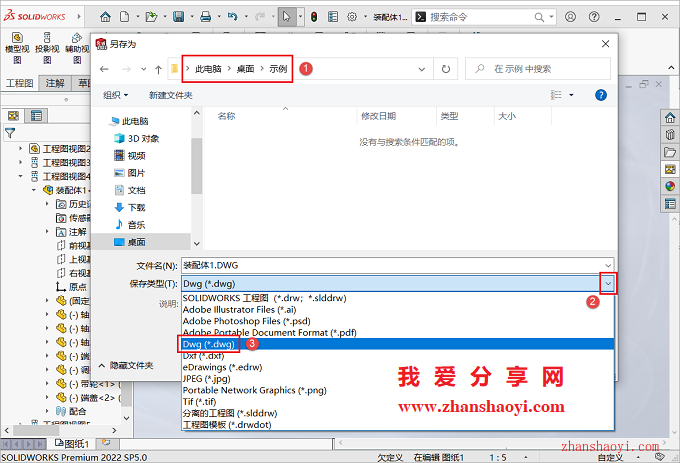Click the Projected View tool icon
The image size is (680, 463).
click(47, 48)
